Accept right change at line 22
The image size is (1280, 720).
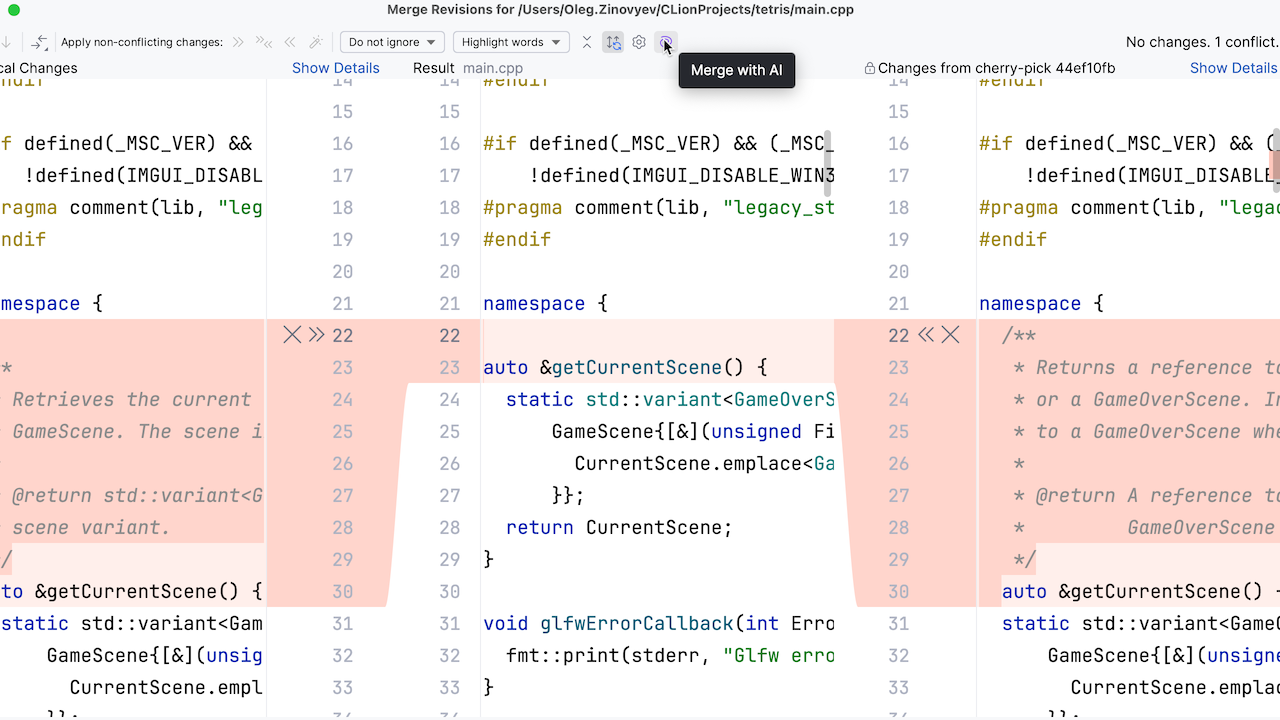pos(926,335)
